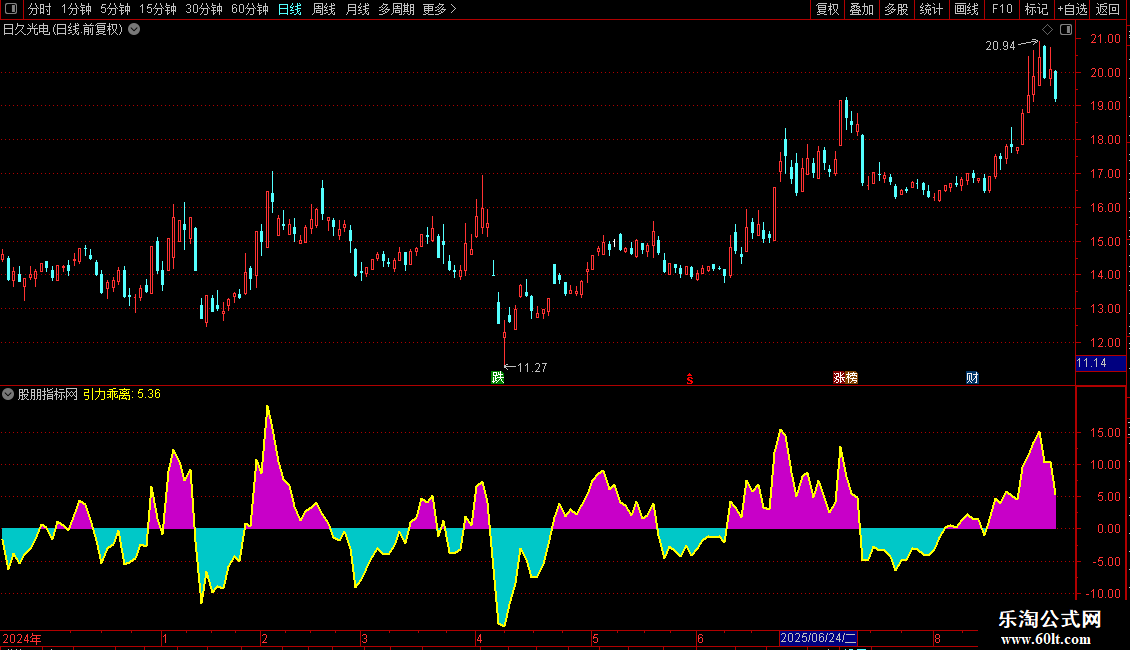Click the 标记 mark button

[x=1036, y=9]
